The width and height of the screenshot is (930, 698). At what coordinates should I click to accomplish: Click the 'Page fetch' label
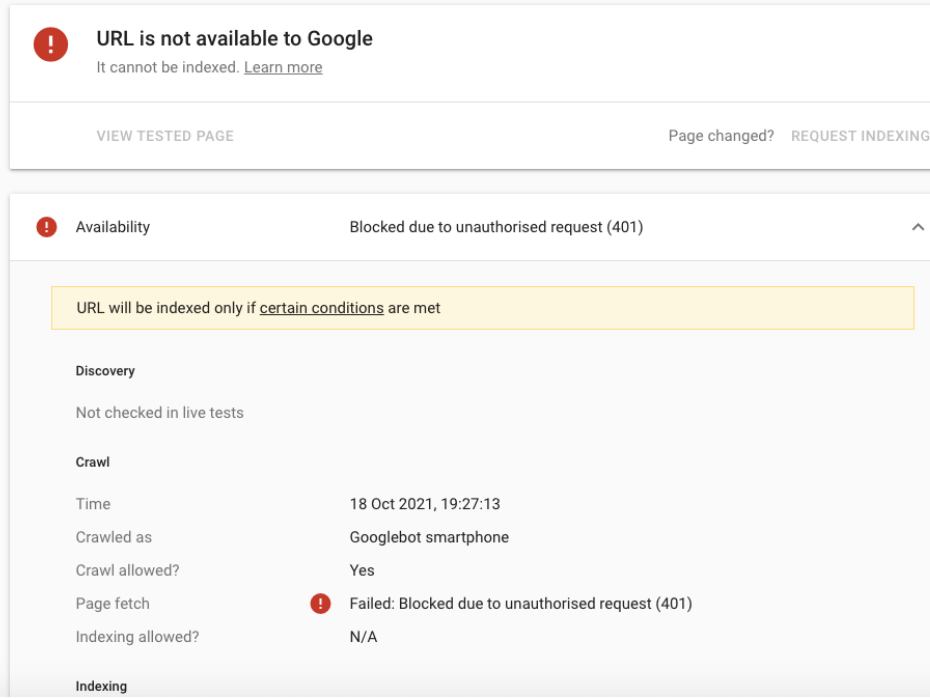click(112, 604)
